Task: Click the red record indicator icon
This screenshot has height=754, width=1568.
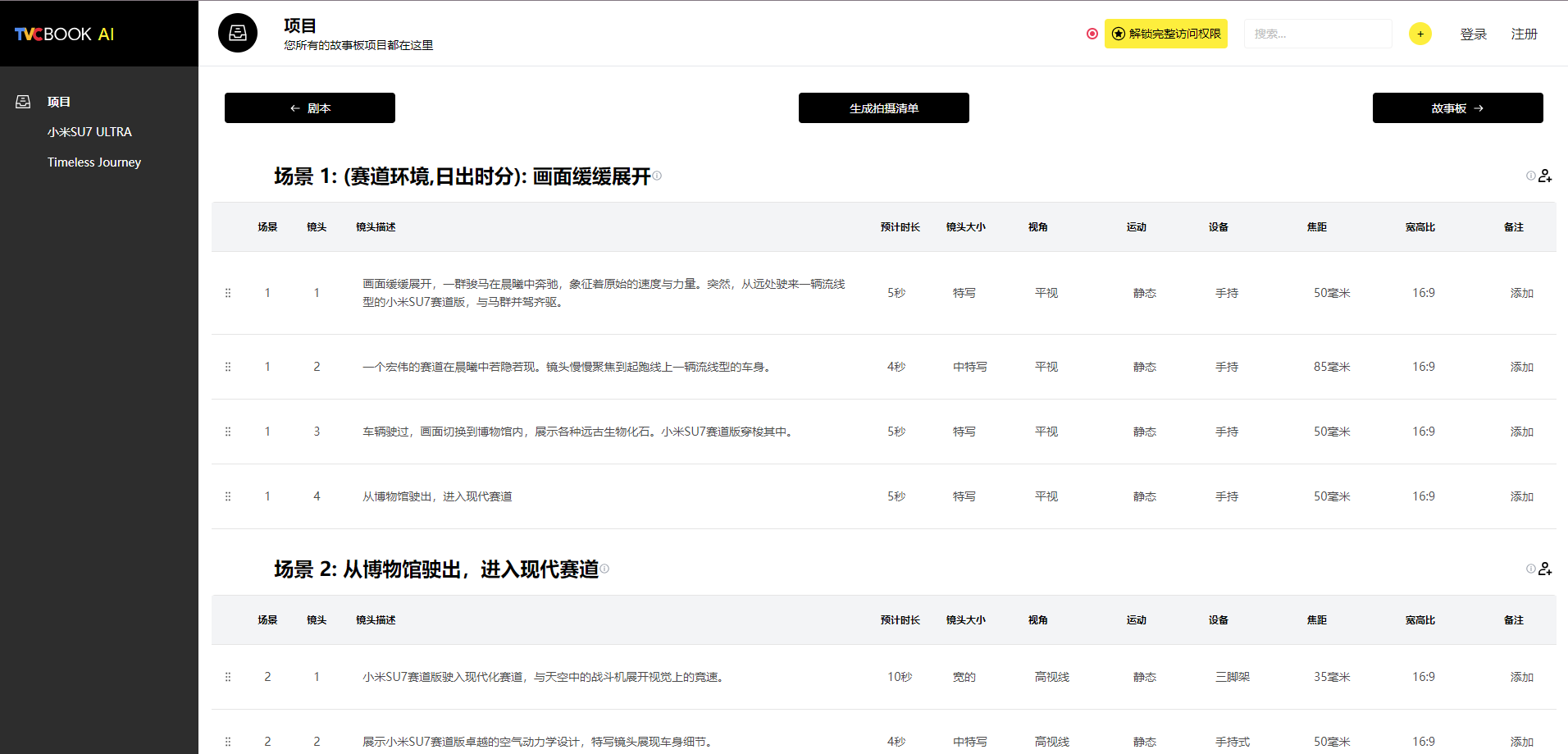Action: tap(1092, 34)
